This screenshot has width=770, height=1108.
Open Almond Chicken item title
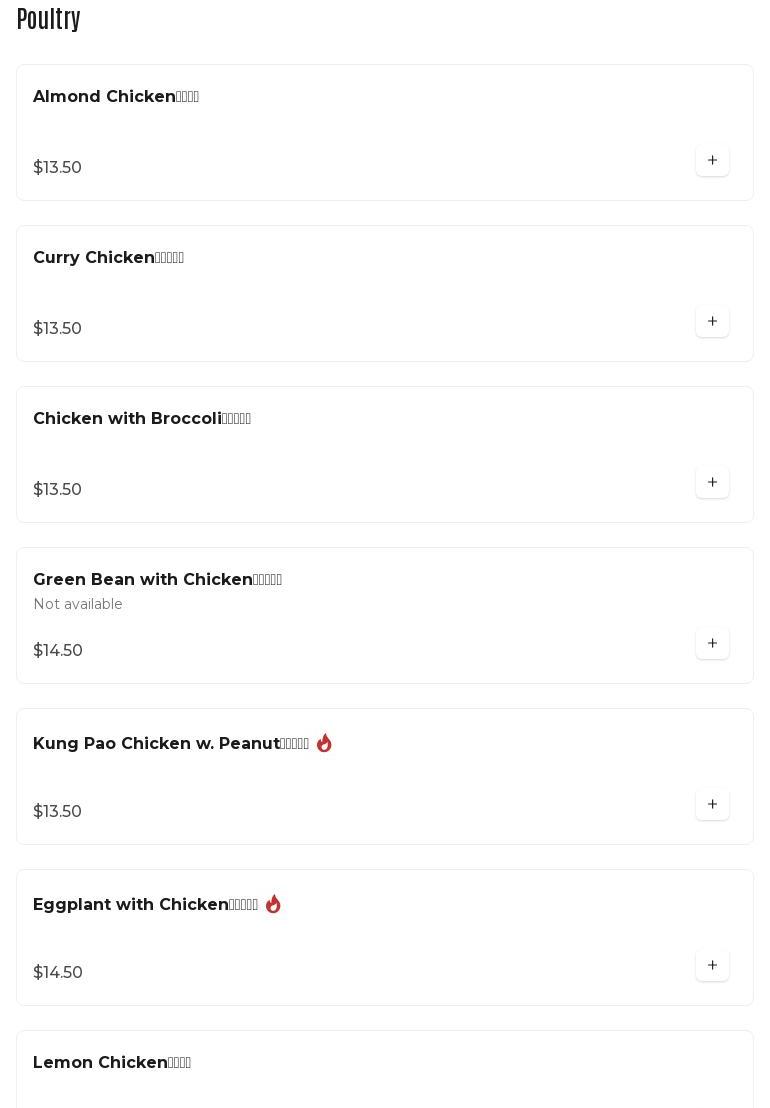[x=116, y=96]
